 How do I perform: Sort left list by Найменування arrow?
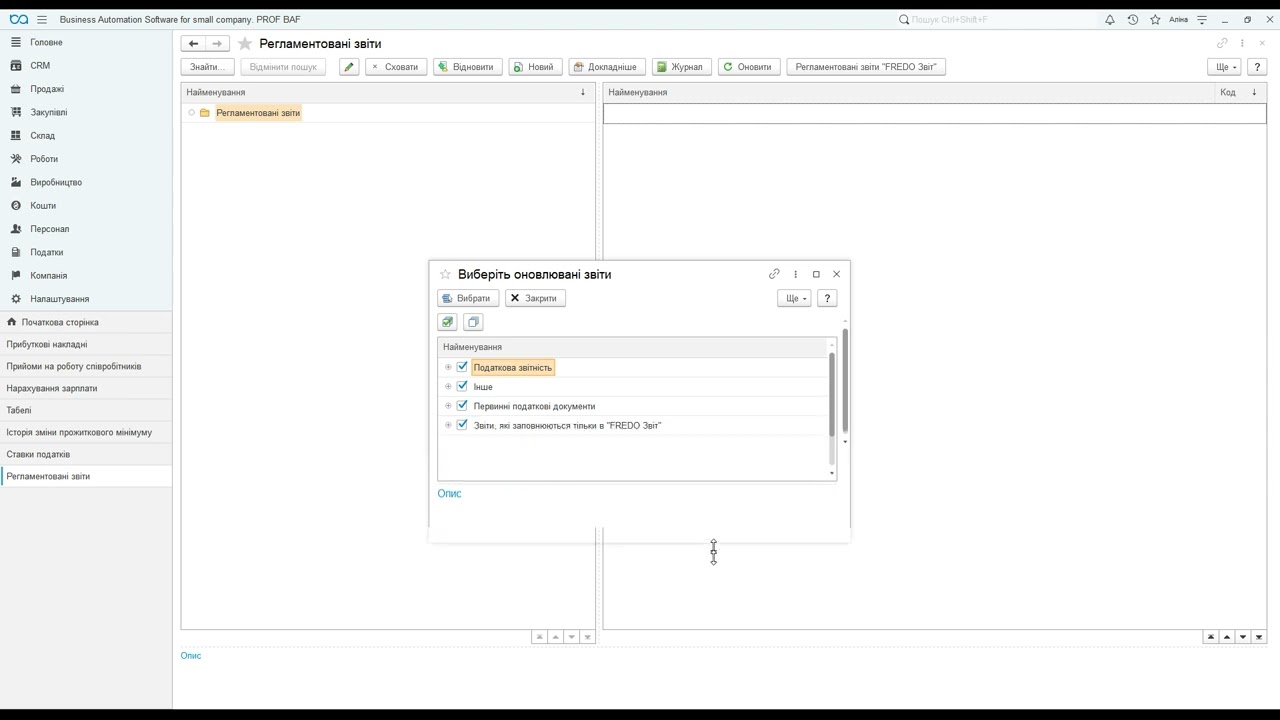coord(583,92)
